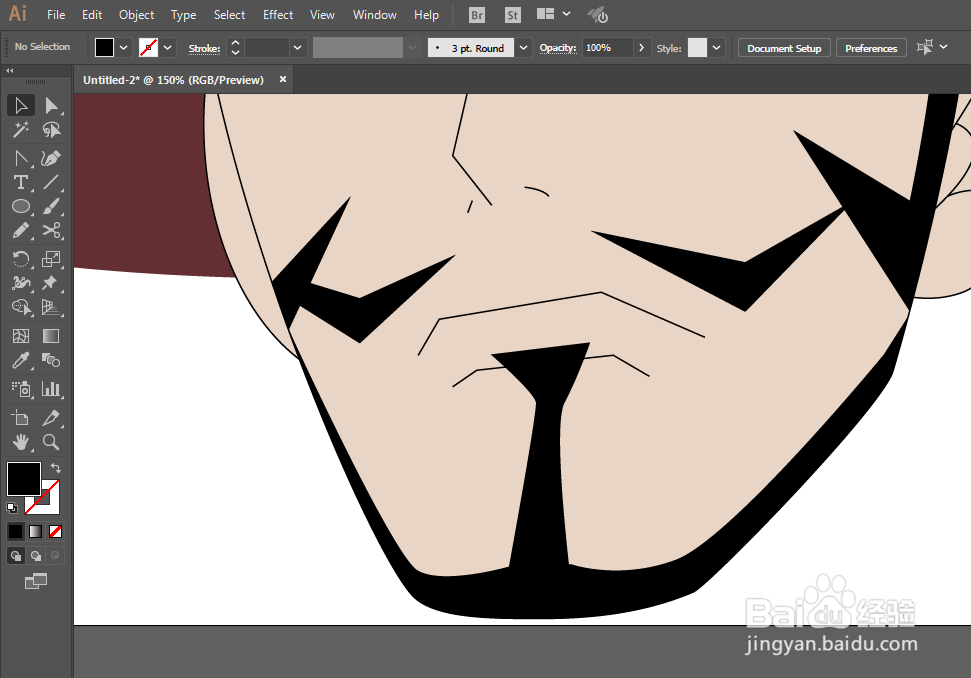Choose the Scissors tool

pyautogui.click(x=51, y=230)
